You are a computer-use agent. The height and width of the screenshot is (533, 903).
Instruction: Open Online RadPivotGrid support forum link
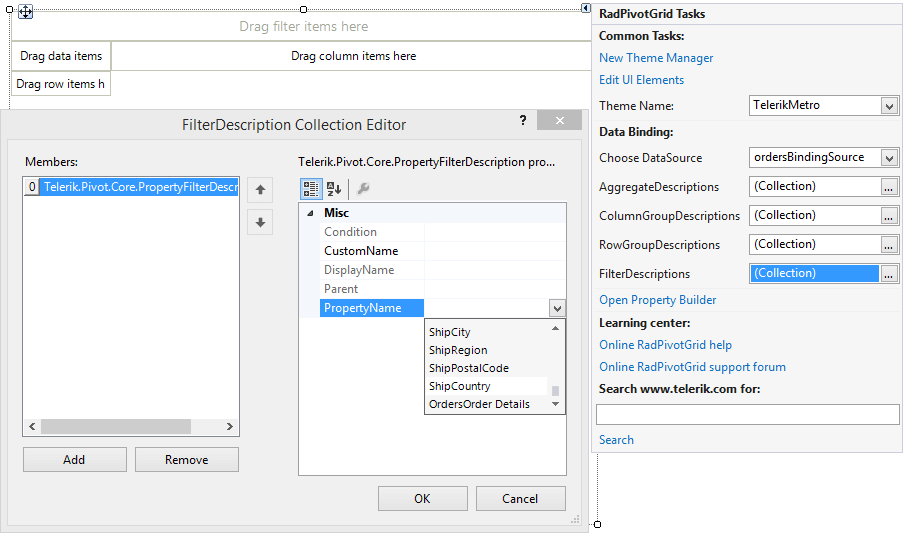pos(692,367)
